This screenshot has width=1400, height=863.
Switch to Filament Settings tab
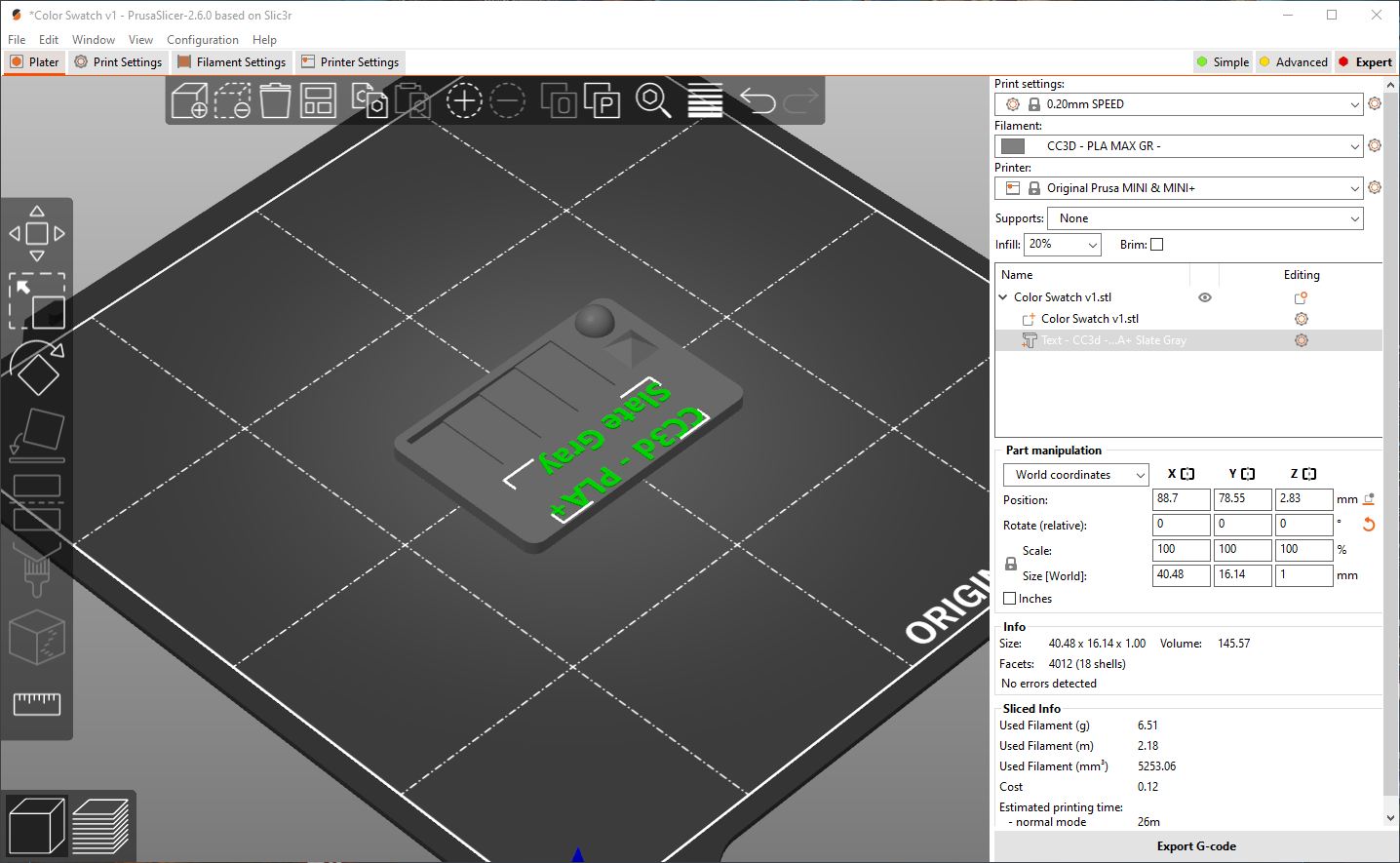point(231,61)
